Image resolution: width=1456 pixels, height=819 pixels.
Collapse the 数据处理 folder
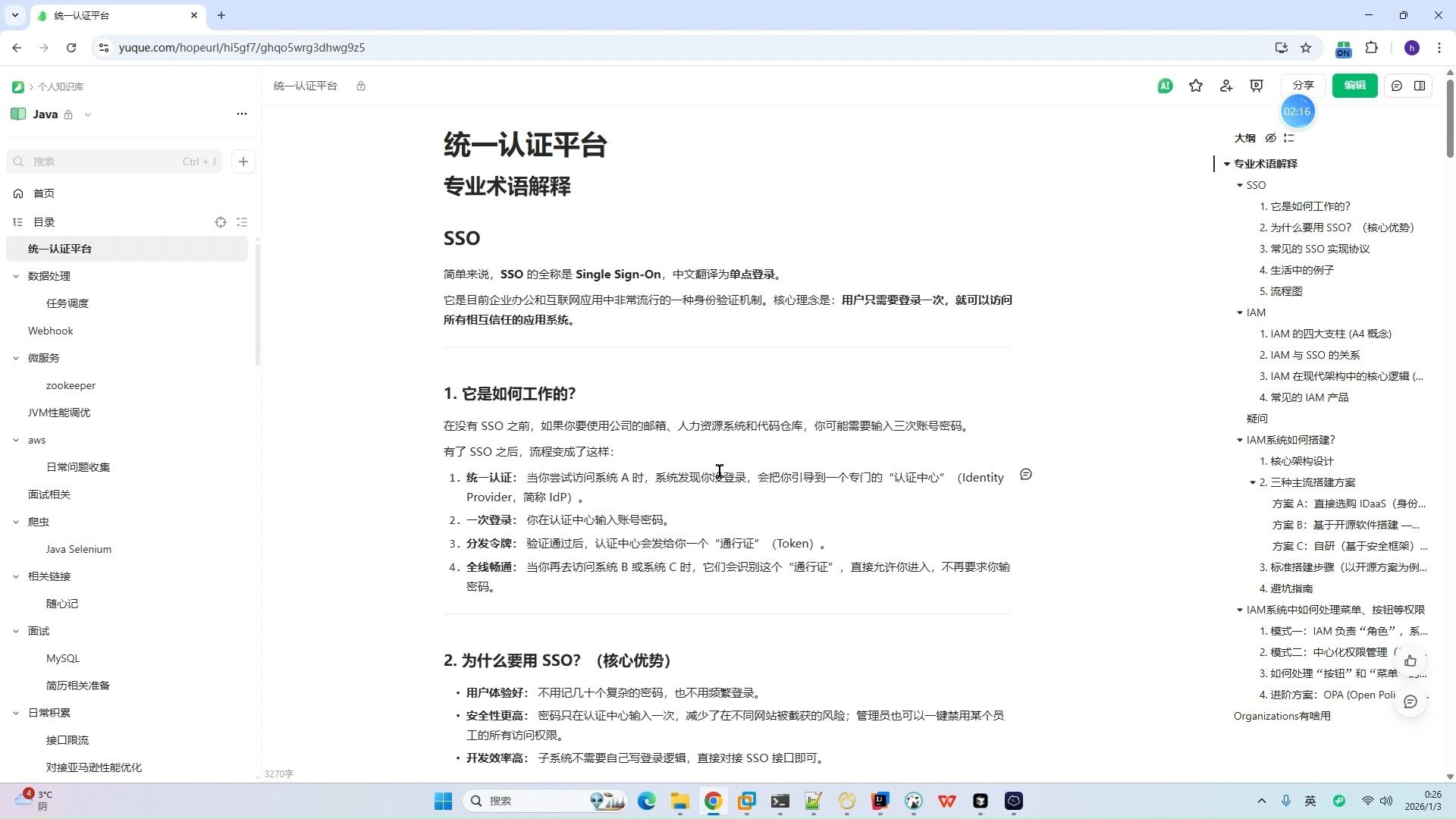point(16,276)
